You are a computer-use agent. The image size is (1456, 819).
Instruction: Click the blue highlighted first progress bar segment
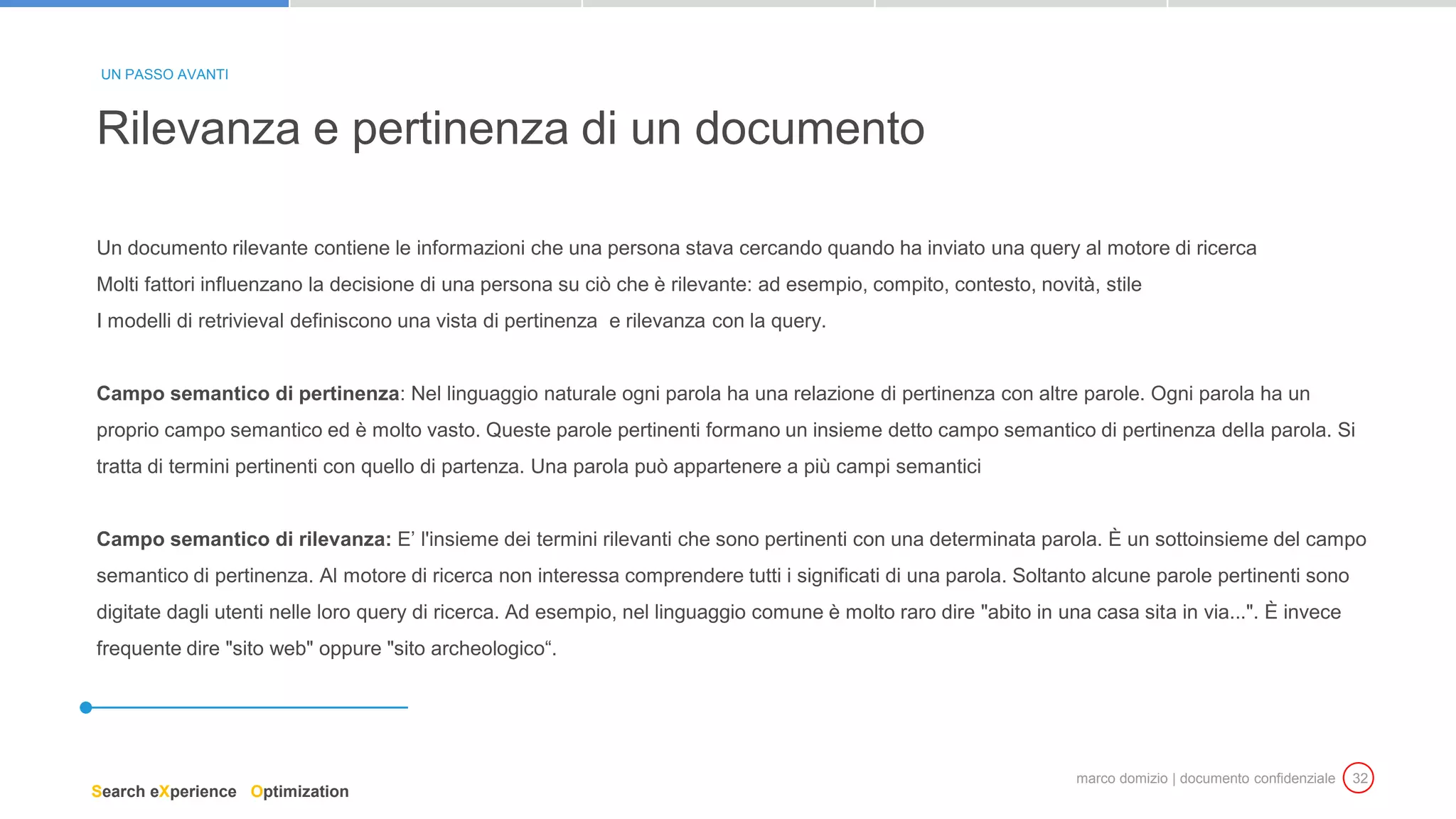coord(144,4)
